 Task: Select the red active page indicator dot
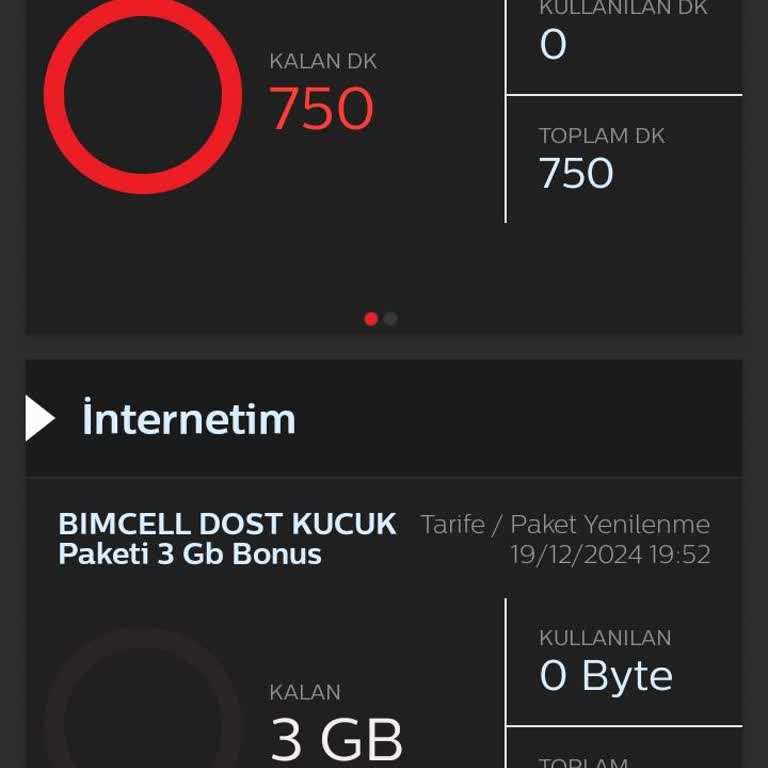pos(371,319)
